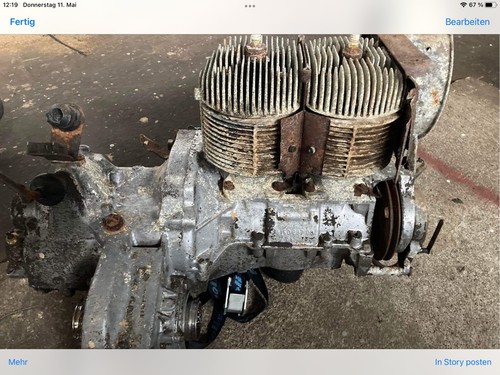This screenshot has height=375, width=500.
Task: Tap the Wi-Fi status icon
Action: 463,5
